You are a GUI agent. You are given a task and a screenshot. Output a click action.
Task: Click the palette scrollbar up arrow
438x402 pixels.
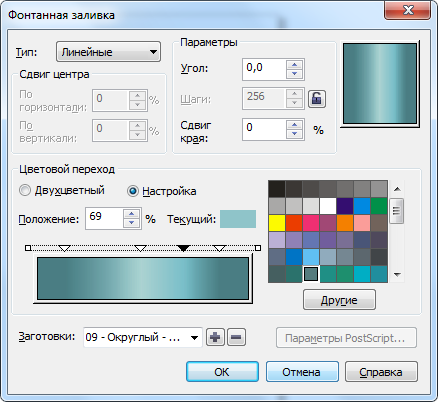[397, 189]
